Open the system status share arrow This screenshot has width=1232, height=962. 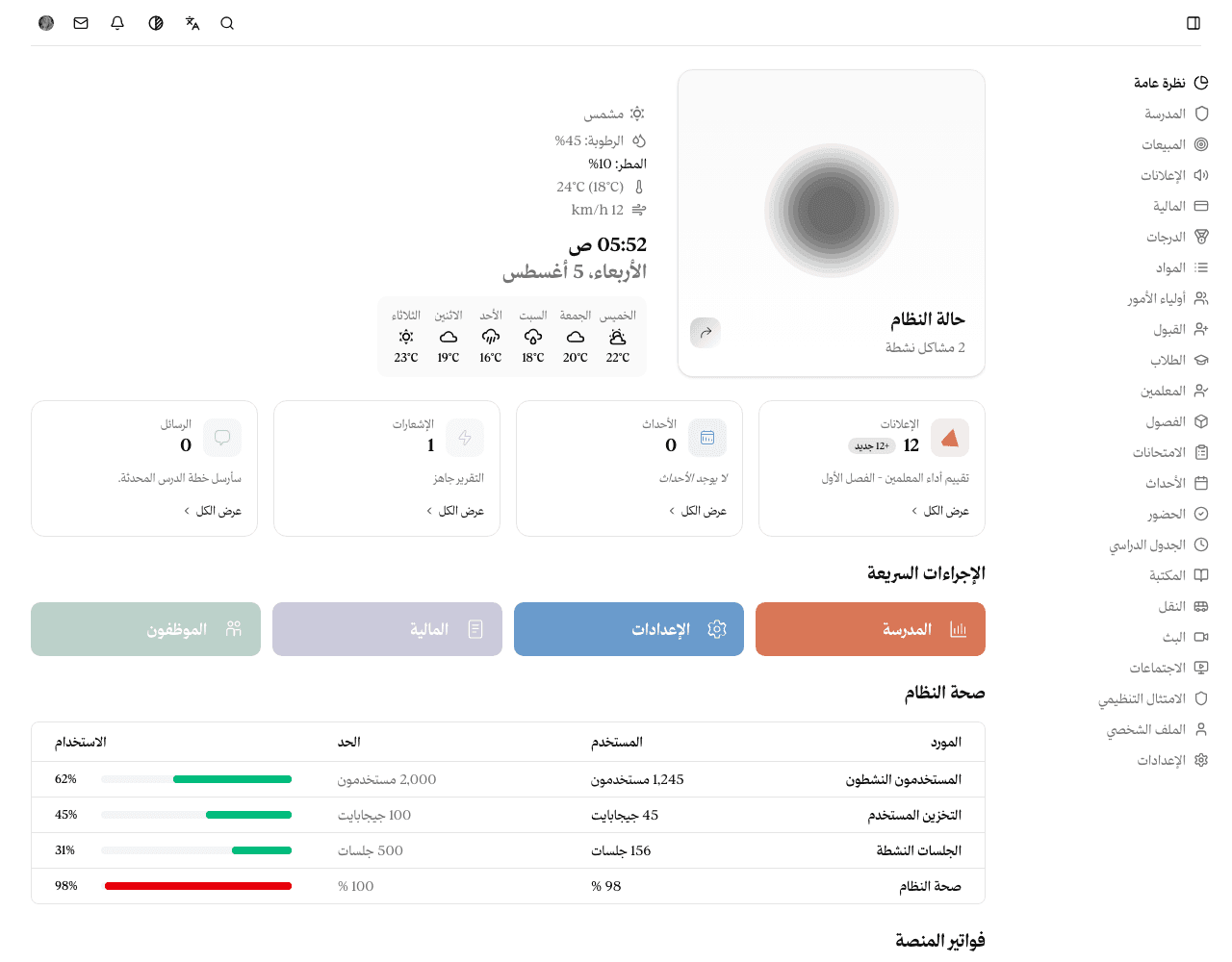click(706, 333)
